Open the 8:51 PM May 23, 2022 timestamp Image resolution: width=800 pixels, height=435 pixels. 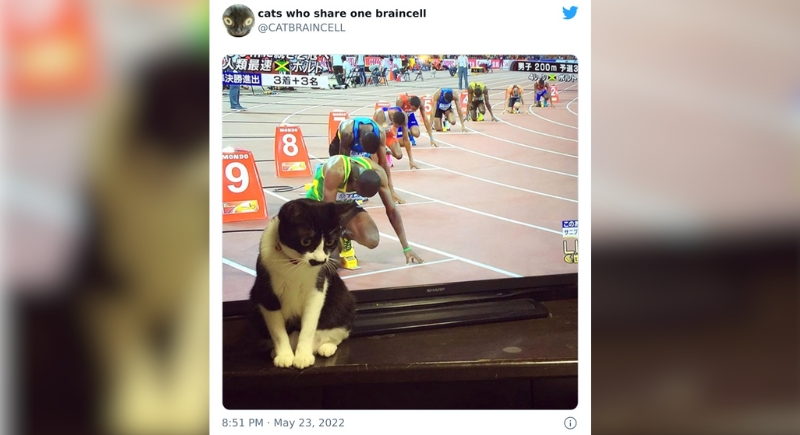pos(283,423)
